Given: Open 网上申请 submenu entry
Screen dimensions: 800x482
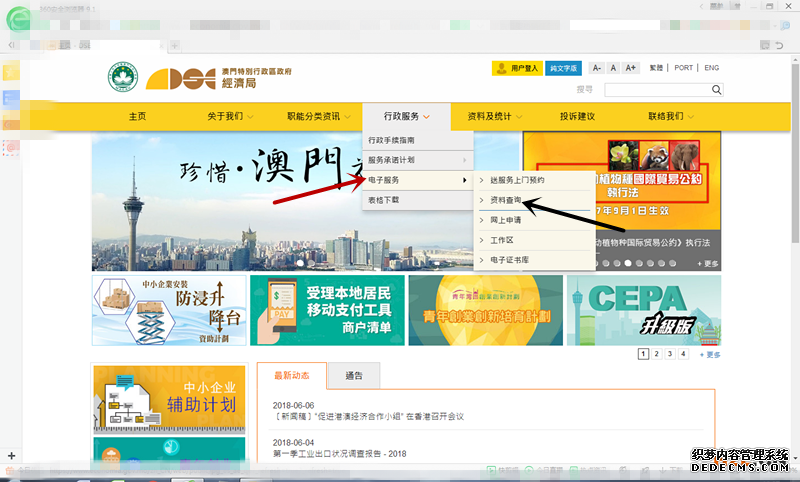Looking at the screenshot, I should 534,220.
